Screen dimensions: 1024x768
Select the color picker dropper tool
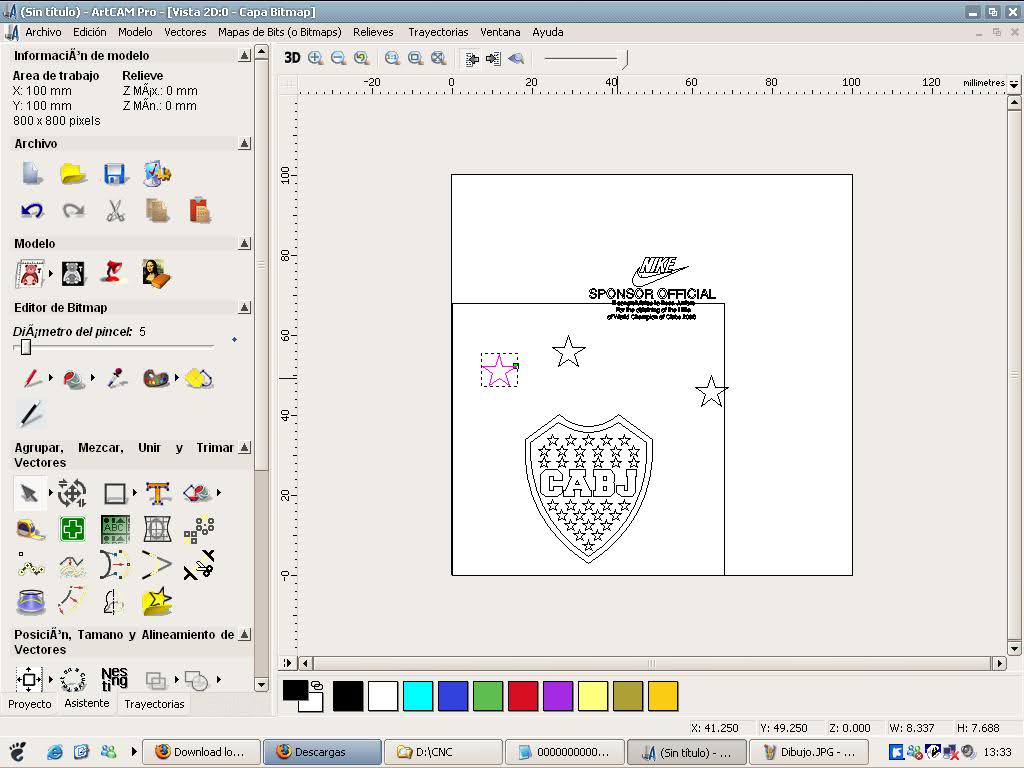[x=116, y=378]
